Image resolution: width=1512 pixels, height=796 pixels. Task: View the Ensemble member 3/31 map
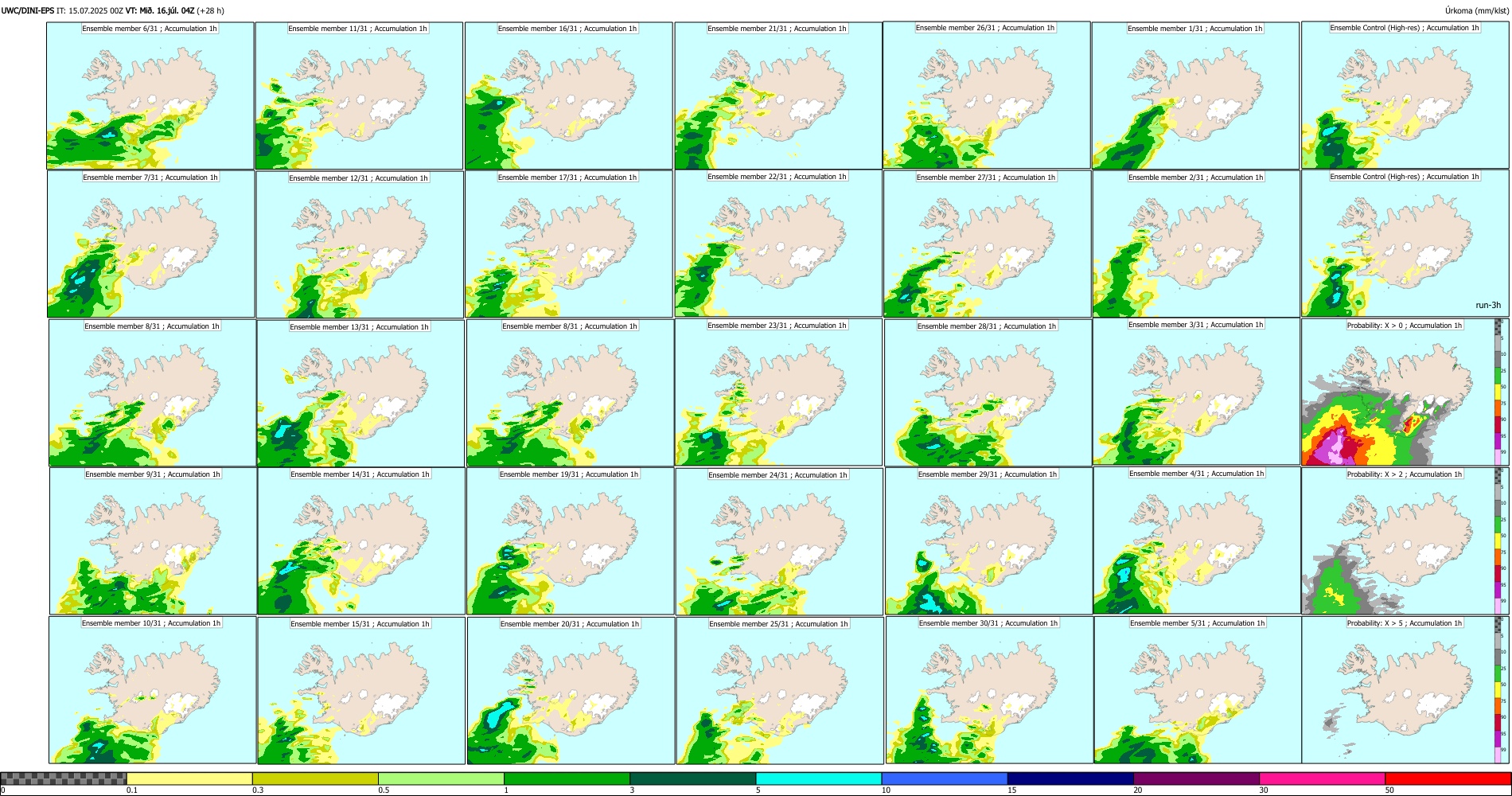tap(1197, 392)
